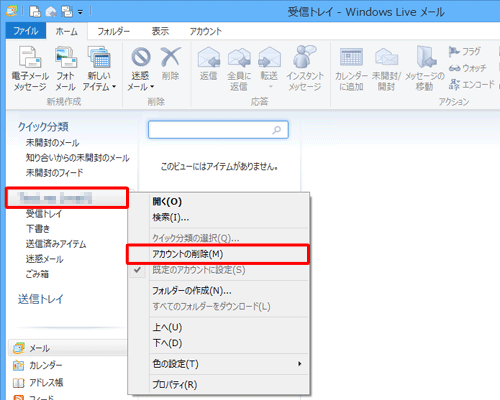Click the magnifier search icon
Image resolution: width=500 pixels, height=400 pixels.
point(277,130)
